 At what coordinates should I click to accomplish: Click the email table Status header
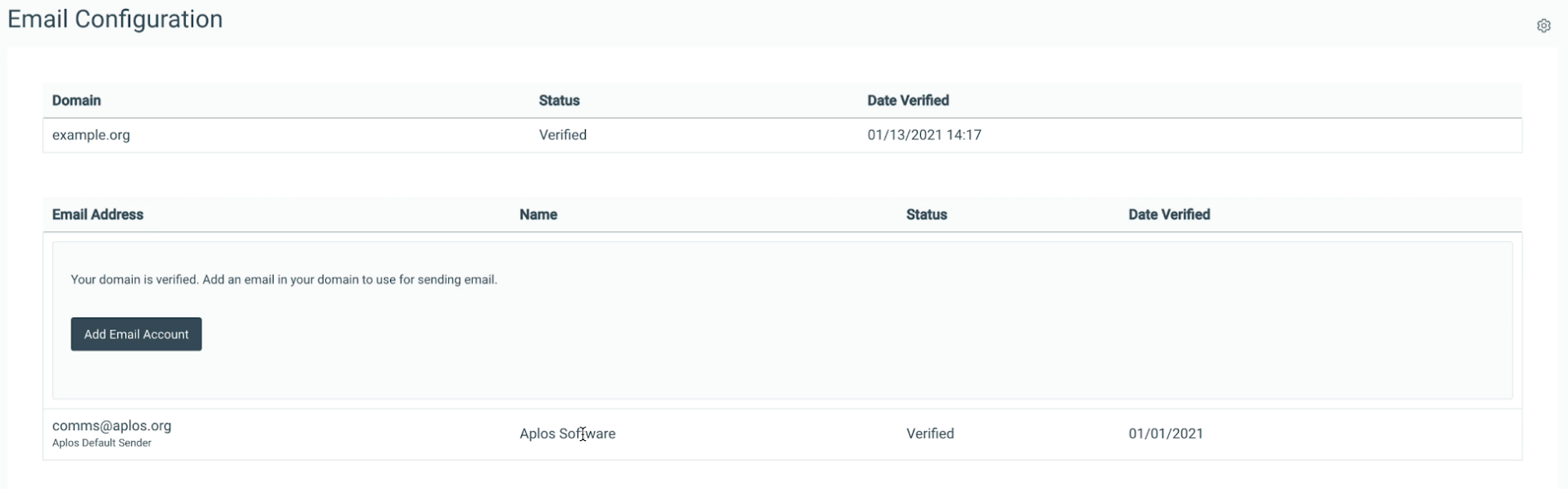click(927, 215)
